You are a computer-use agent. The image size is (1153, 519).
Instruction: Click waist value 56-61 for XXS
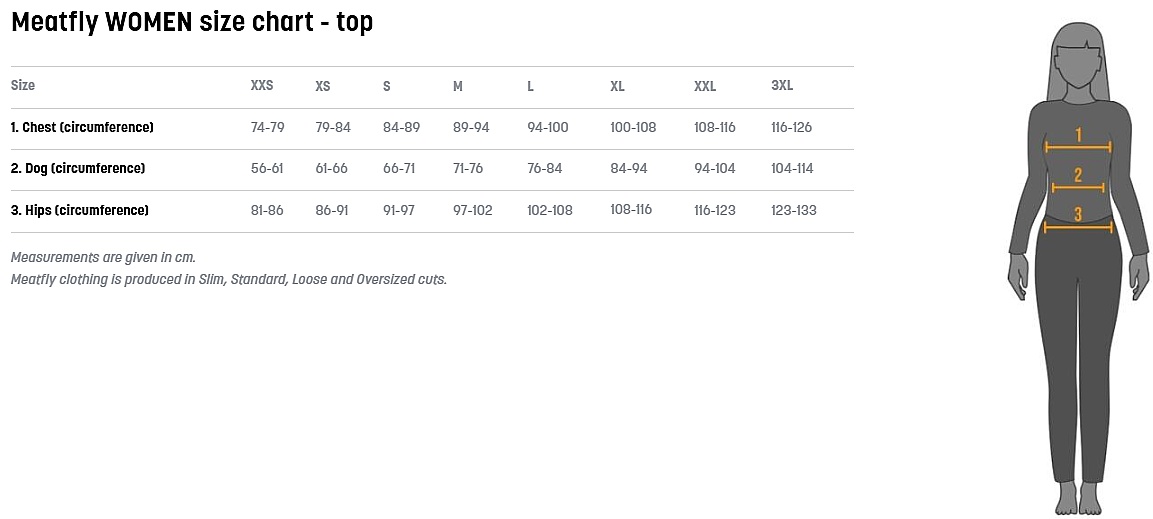click(x=267, y=168)
